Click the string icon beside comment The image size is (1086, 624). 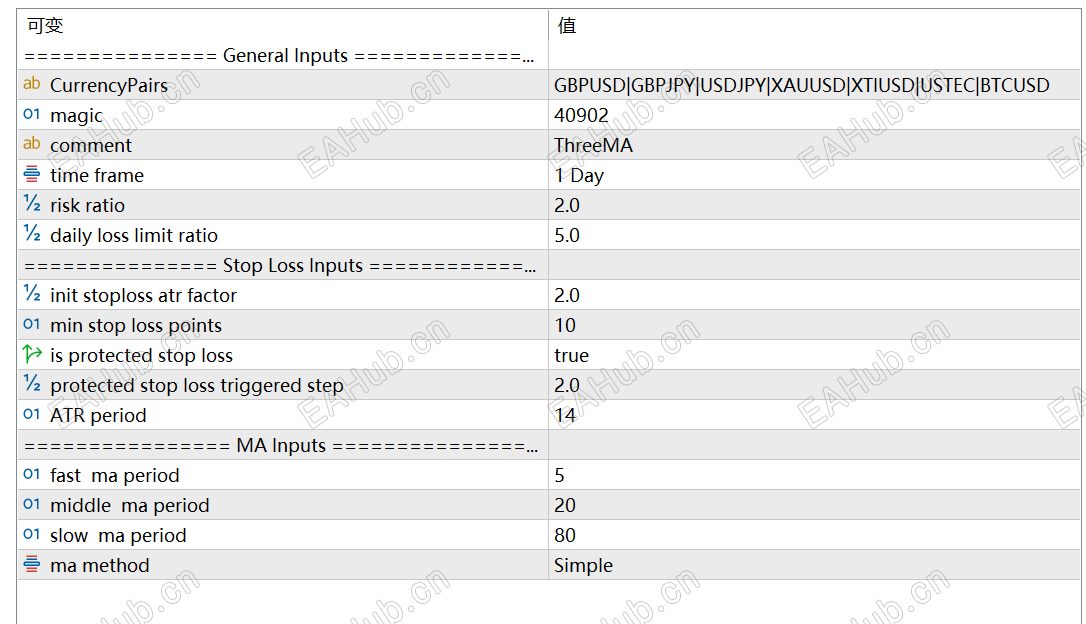(x=32, y=145)
